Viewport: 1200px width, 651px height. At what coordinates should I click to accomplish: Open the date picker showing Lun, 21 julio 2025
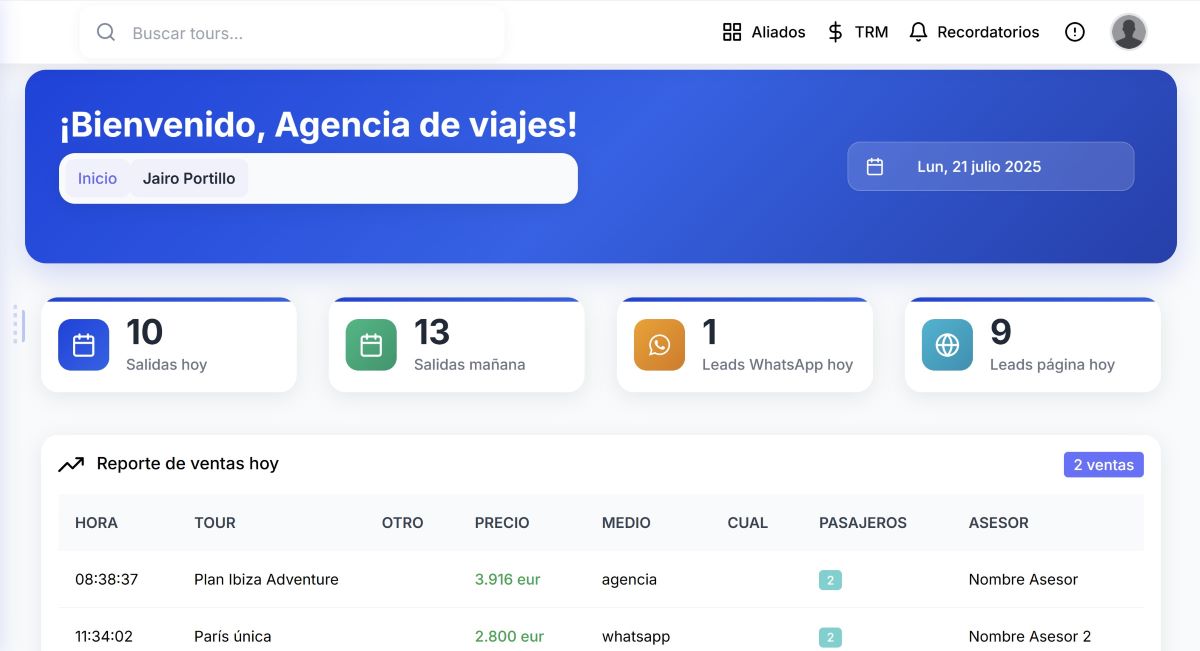[990, 166]
